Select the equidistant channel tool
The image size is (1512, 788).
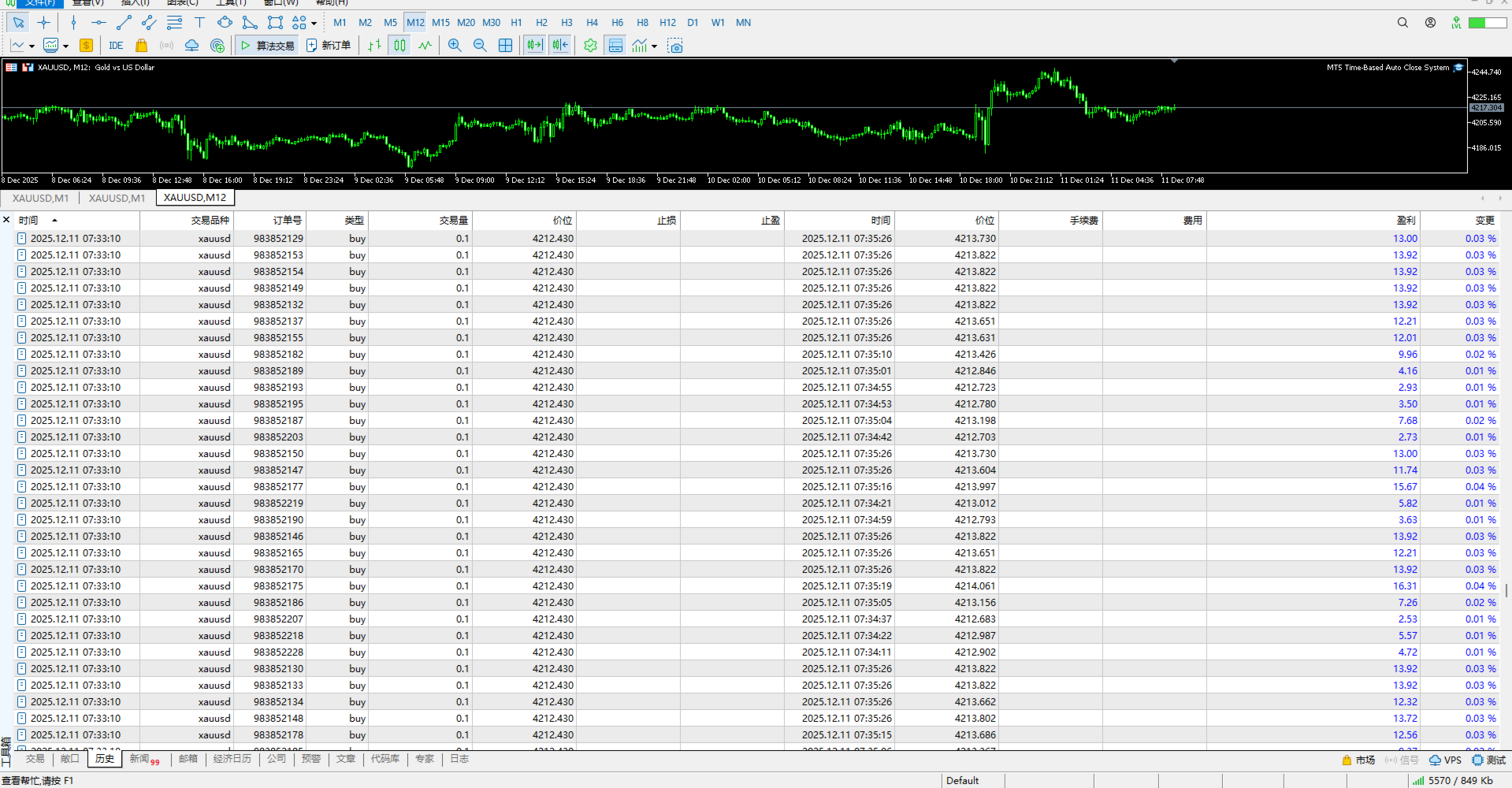pyautogui.click(x=149, y=23)
